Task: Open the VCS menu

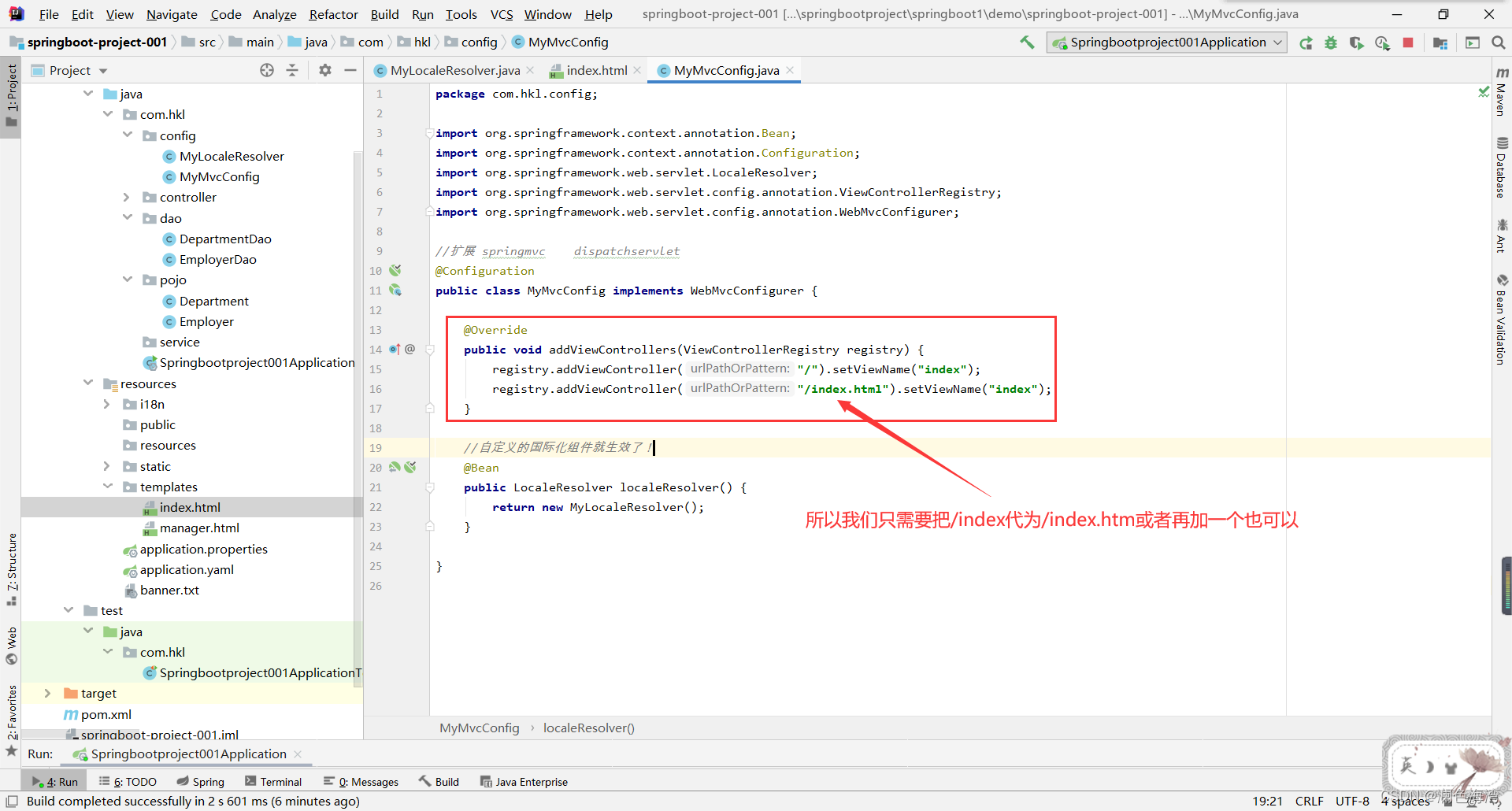Action: point(501,14)
